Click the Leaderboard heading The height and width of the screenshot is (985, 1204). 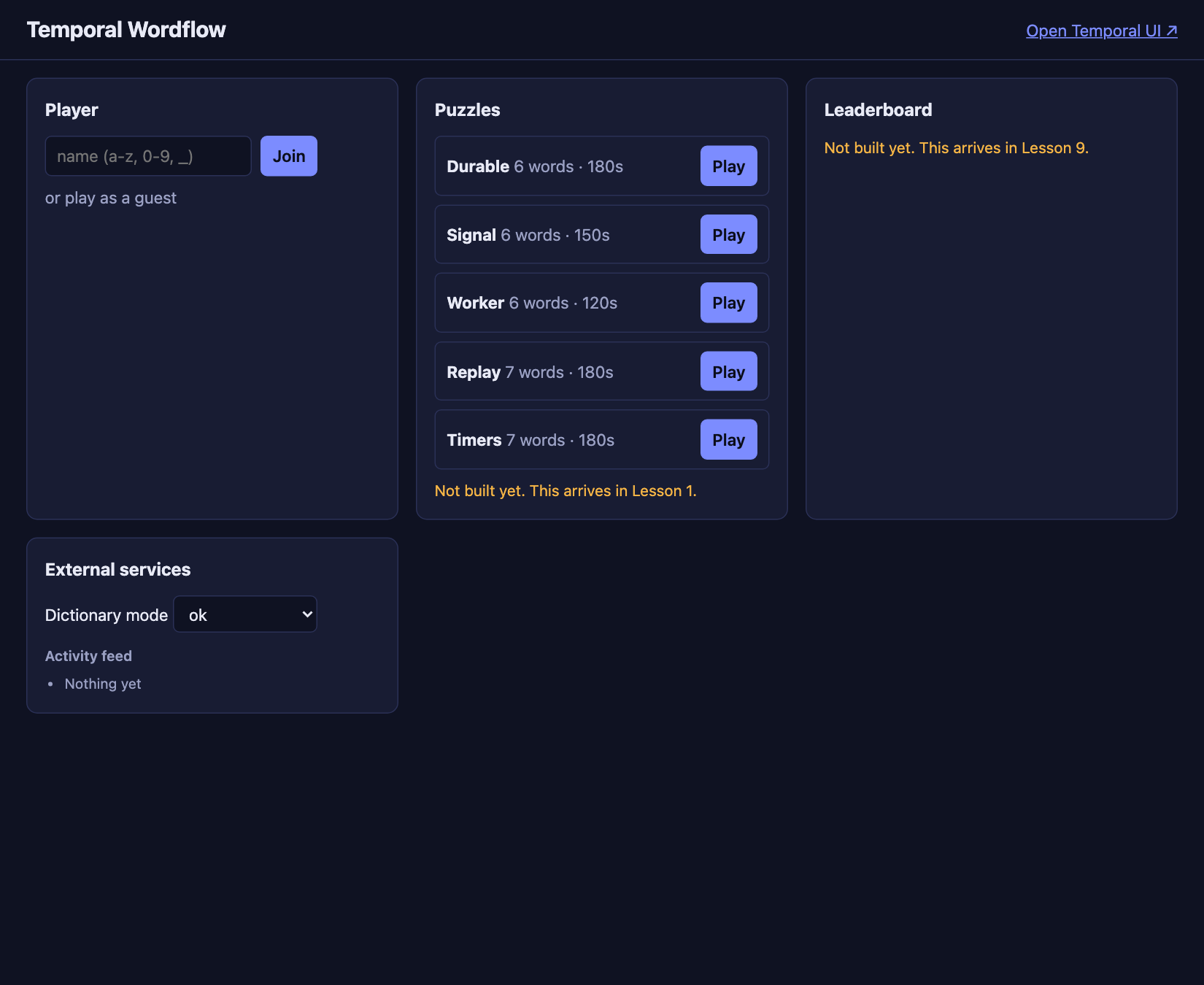point(878,110)
